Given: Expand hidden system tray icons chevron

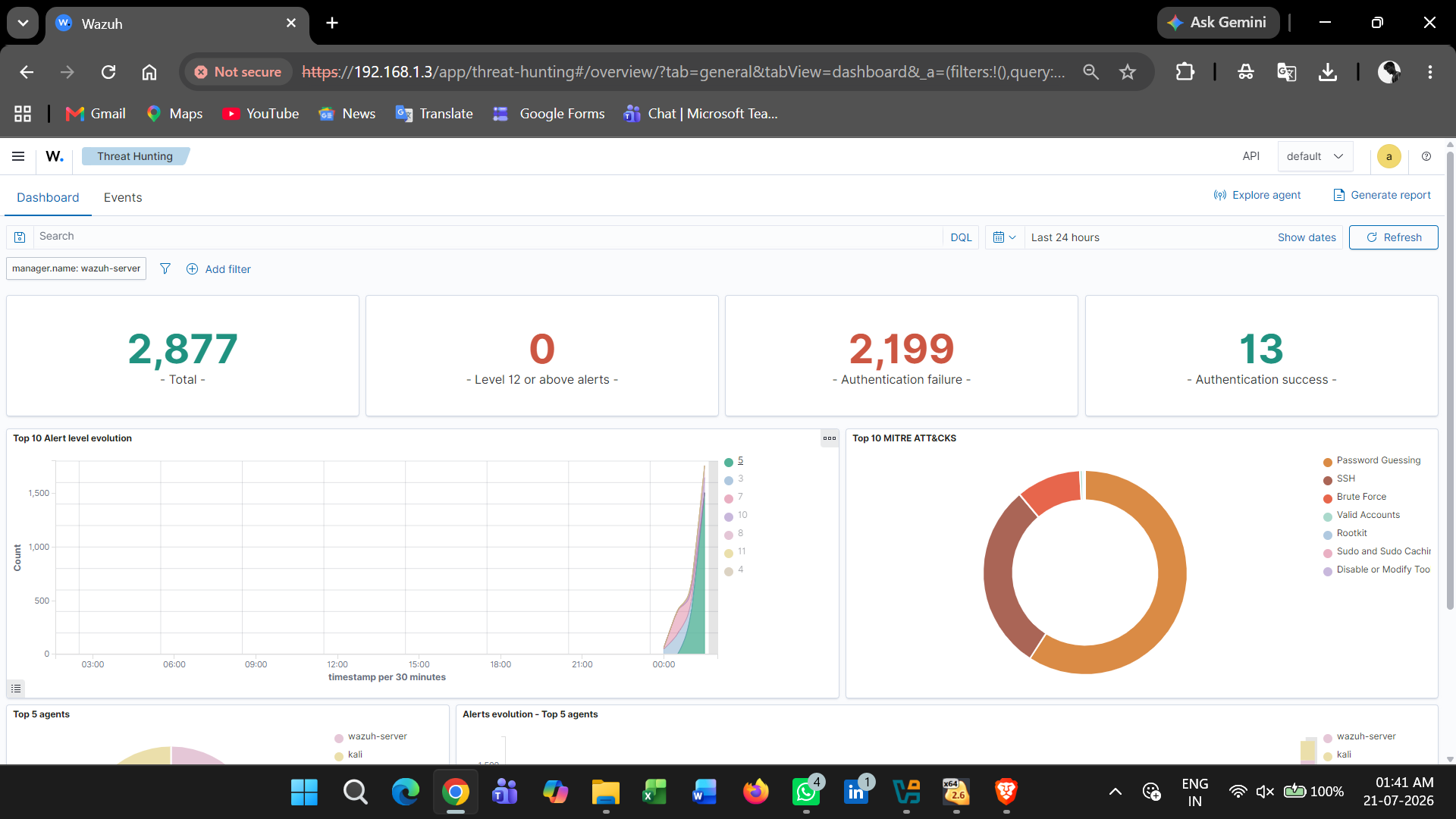Looking at the screenshot, I should (x=1116, y=792).
